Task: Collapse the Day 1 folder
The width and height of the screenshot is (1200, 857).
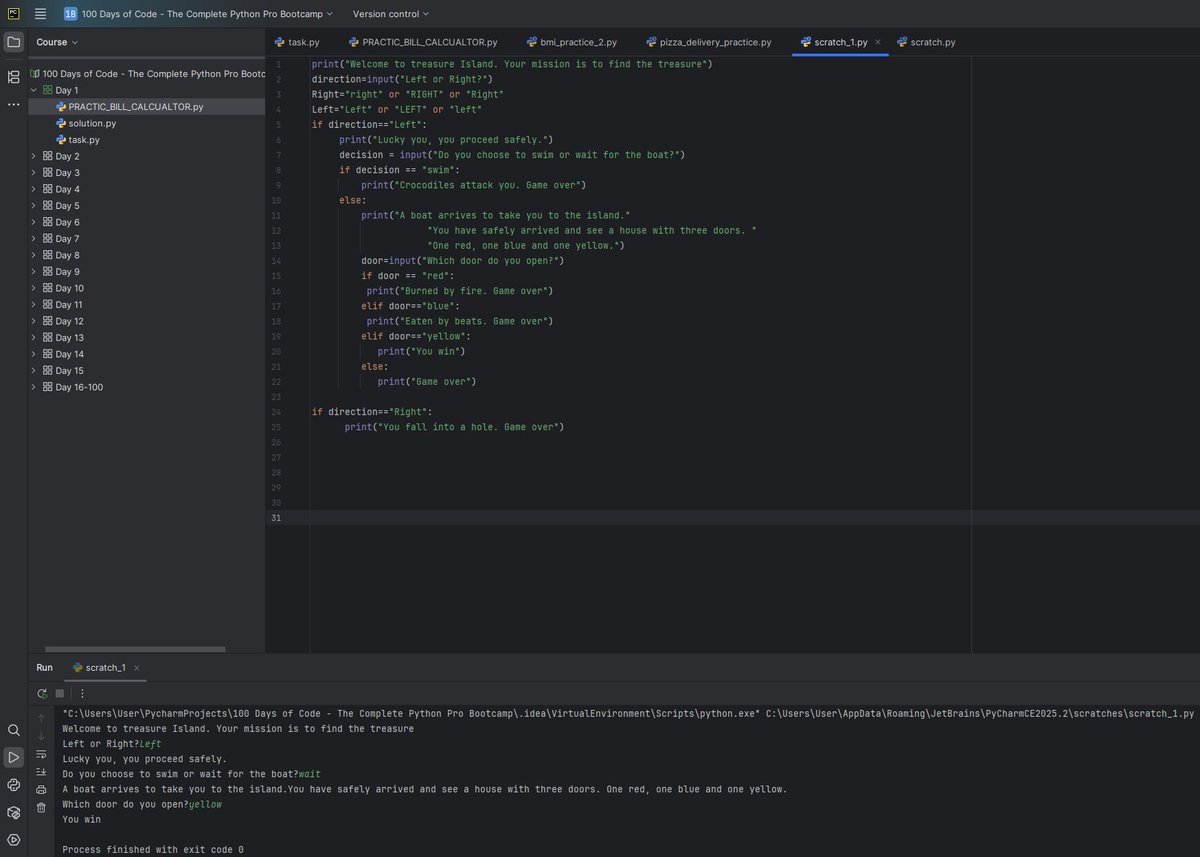Action: pos(33,90)
